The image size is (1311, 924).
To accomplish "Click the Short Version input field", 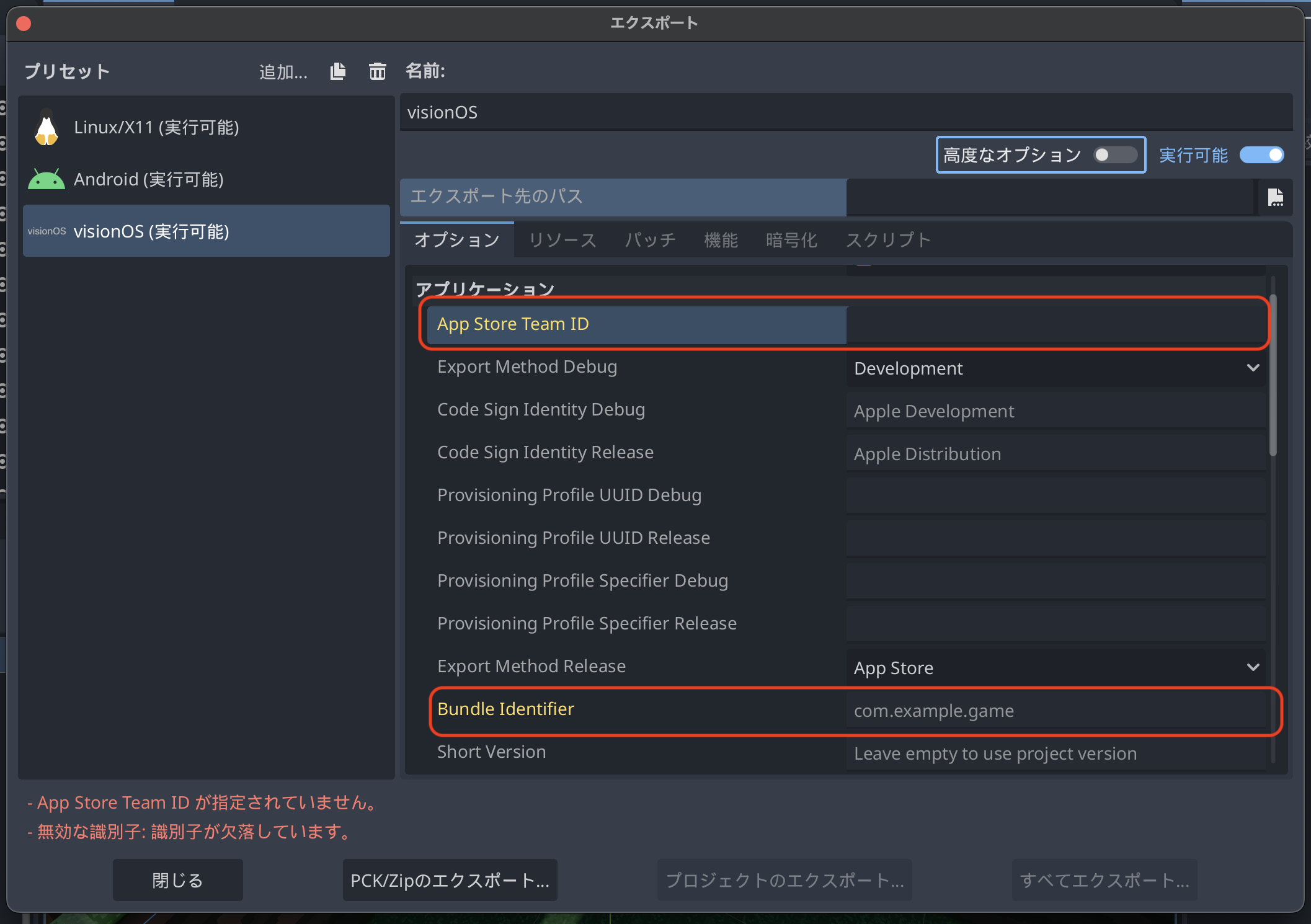I will tap(1055, 753).
